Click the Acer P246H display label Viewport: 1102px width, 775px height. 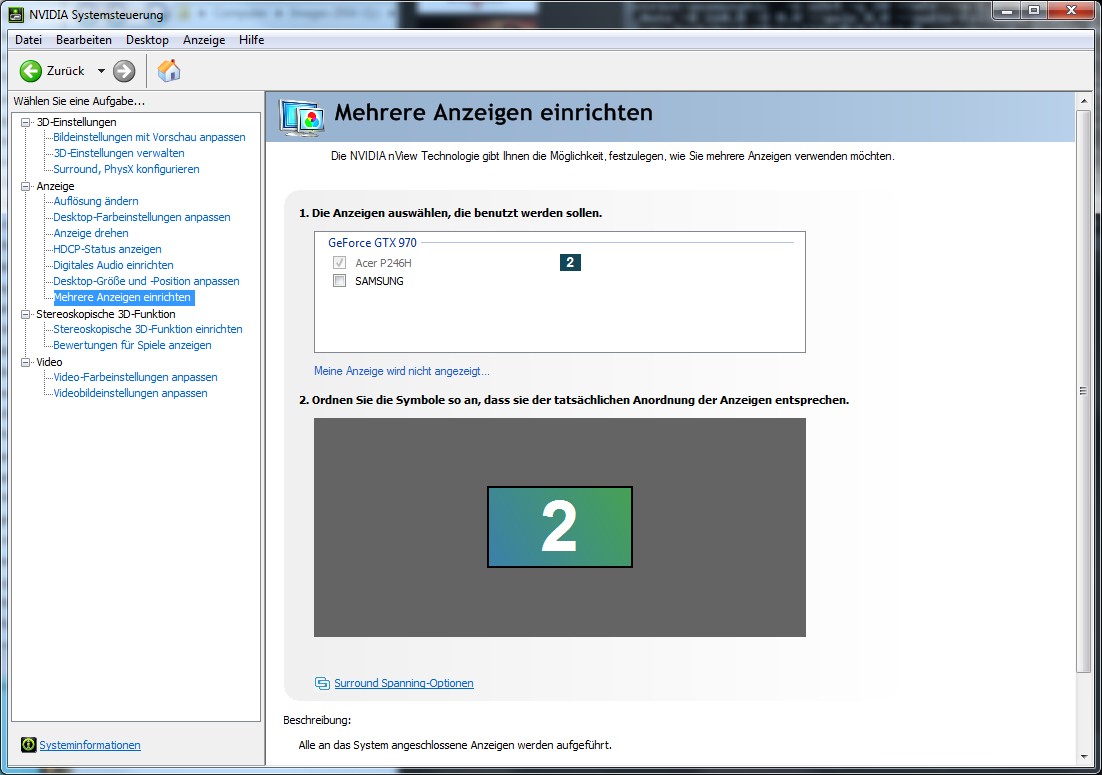click(383, 263)
